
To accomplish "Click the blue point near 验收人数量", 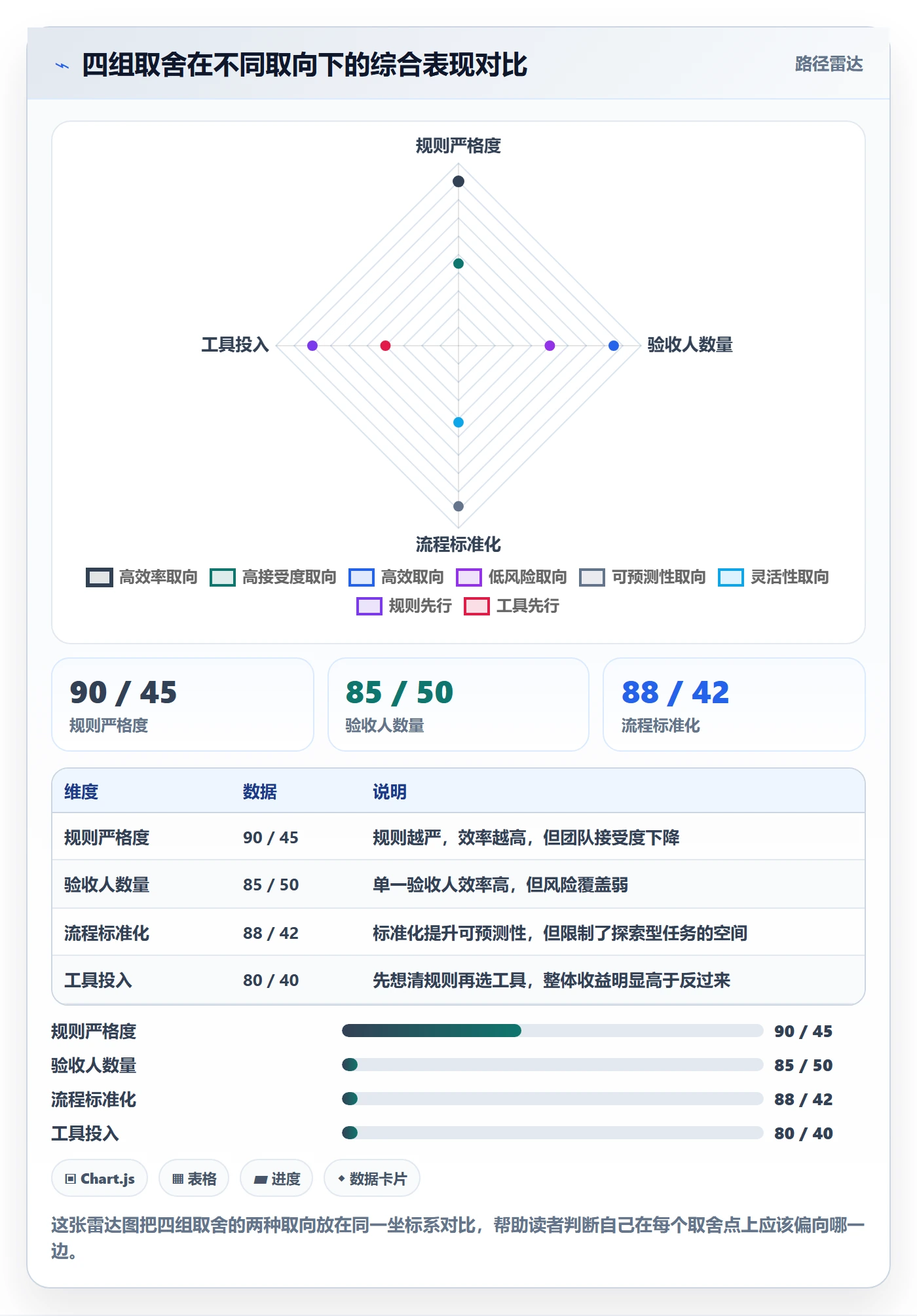I will click(x=614, y=346).
